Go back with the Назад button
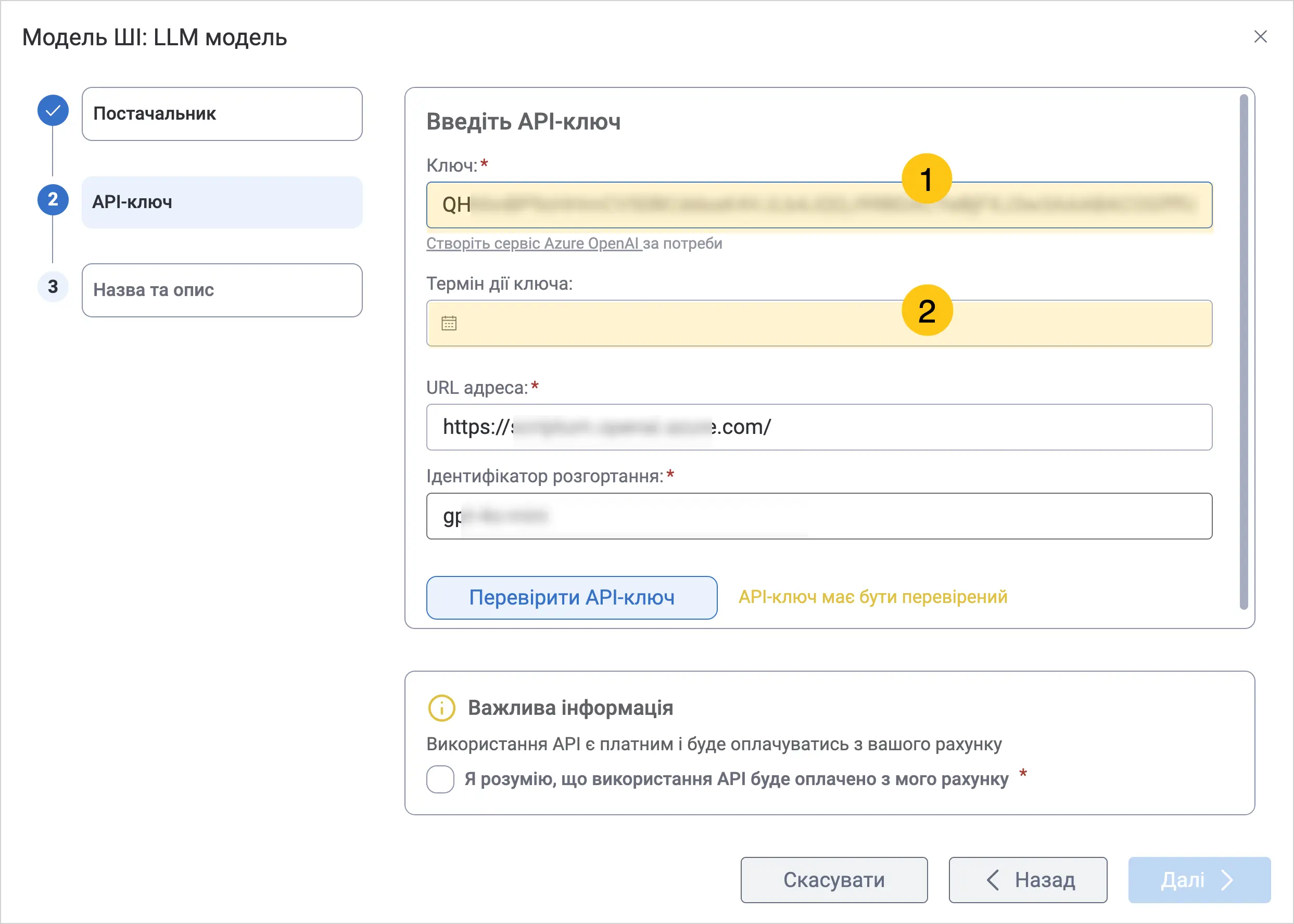 (1028, 880)
